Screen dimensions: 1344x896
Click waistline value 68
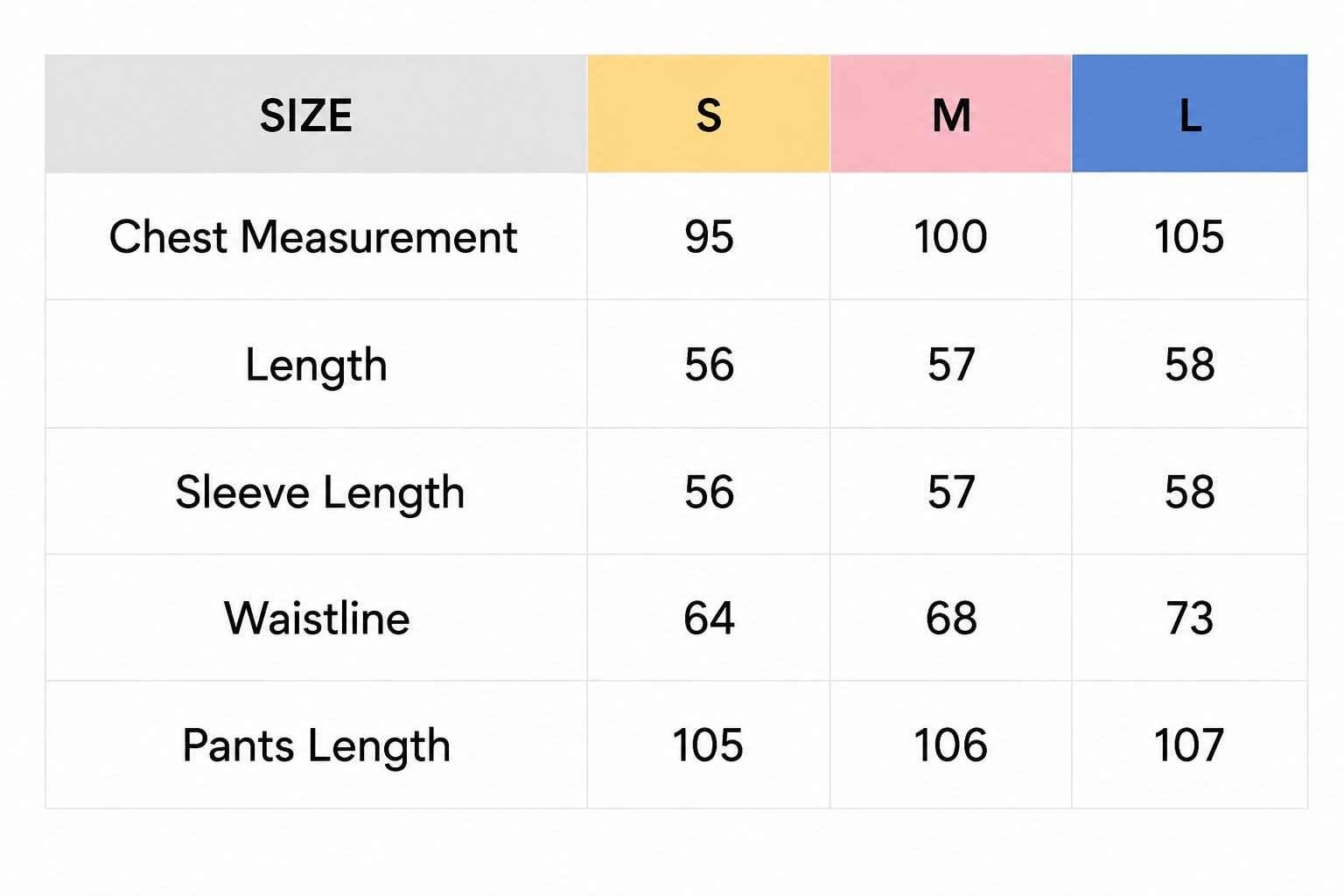(x=951, y=619)
